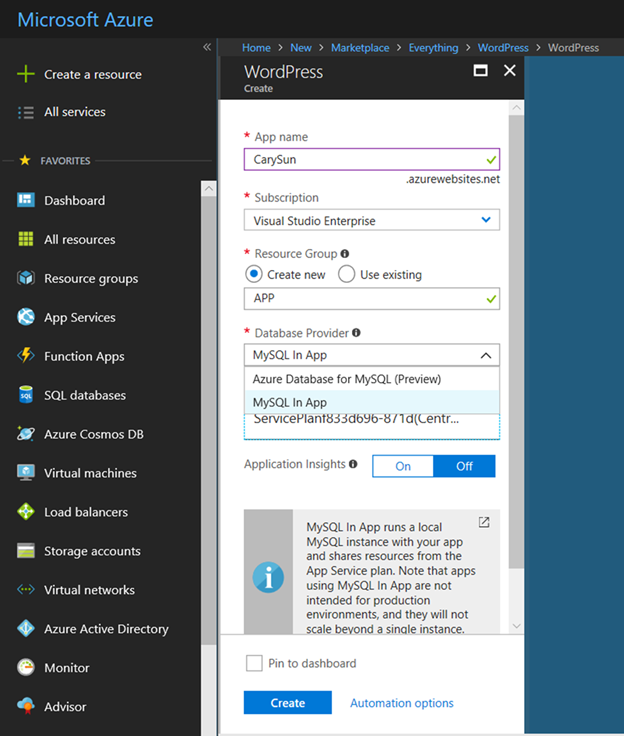Open the external link icon in info box
The width and height of the screenshot is (624, 736).
click(484, 522)
